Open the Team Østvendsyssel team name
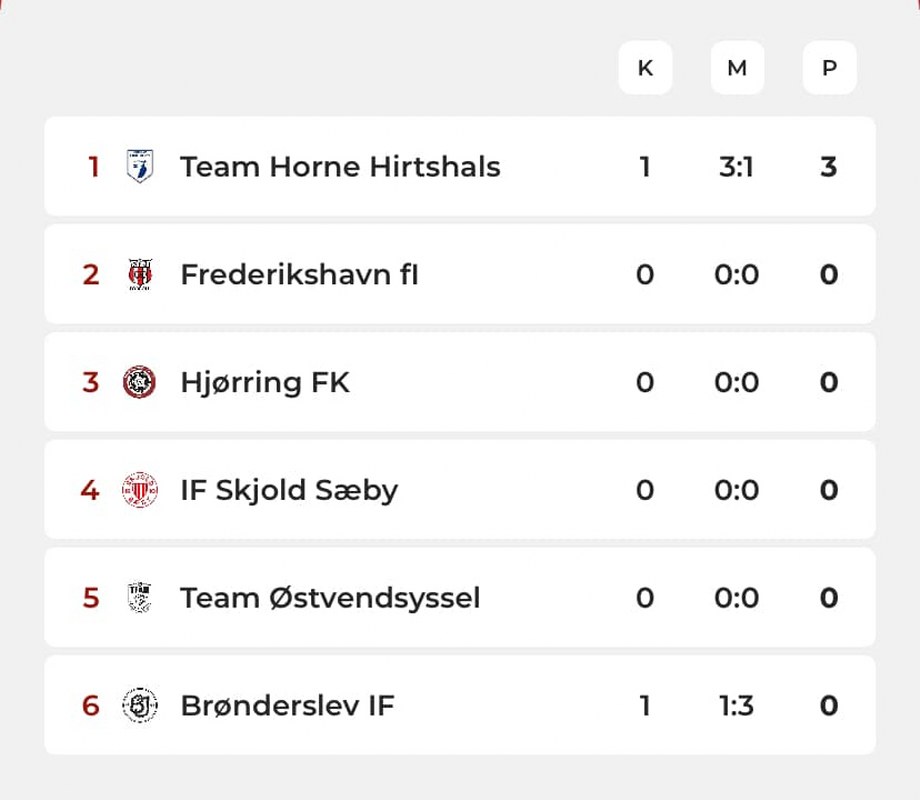The width and height of the screenshot is (920, 800). [x=330, y=598]
